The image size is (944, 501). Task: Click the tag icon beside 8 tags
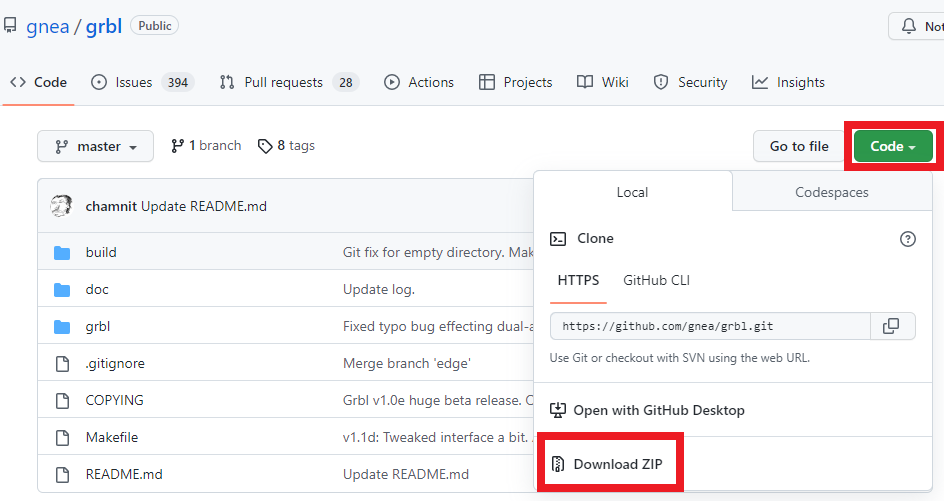coord(265,146)
